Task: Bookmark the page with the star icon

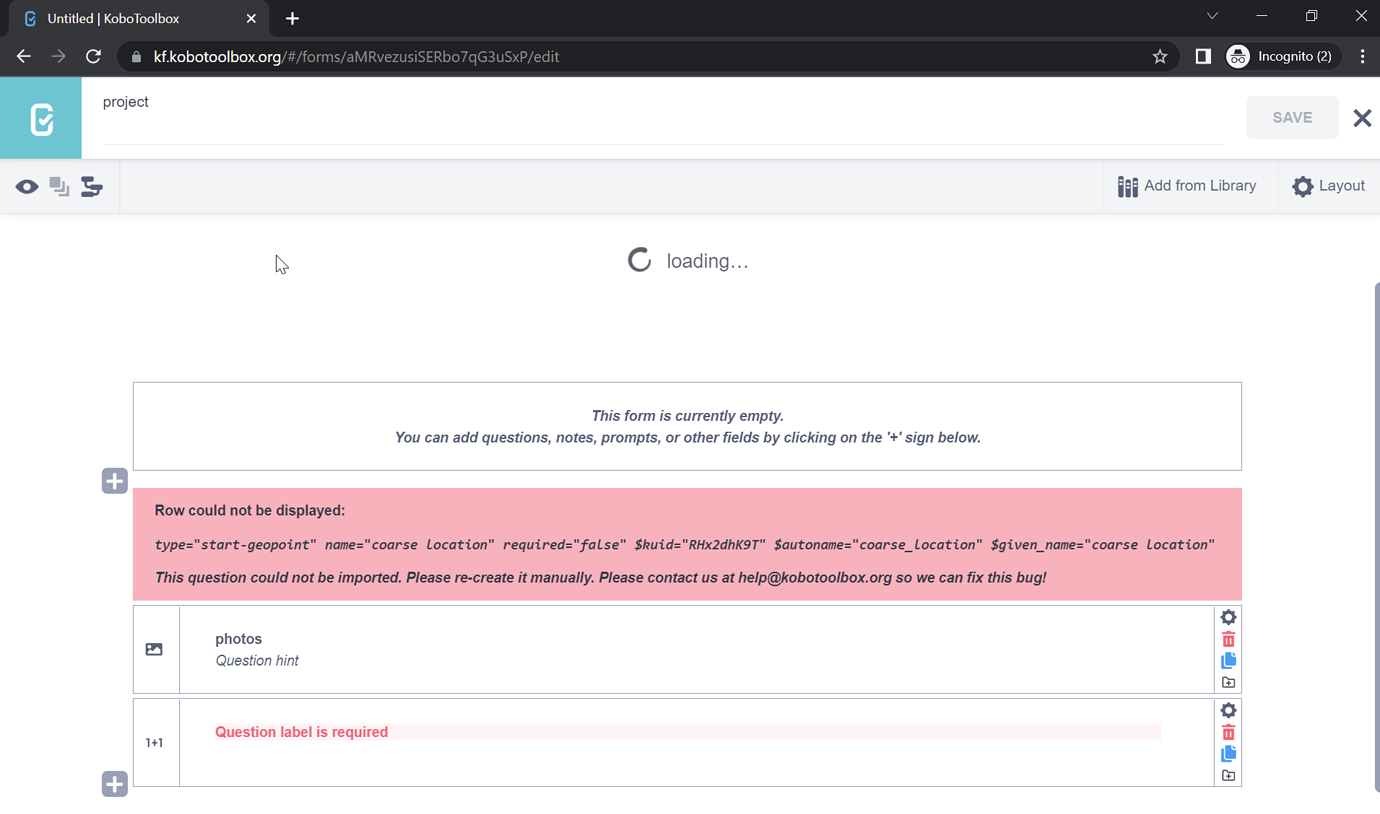Action: click(1160, 57)
